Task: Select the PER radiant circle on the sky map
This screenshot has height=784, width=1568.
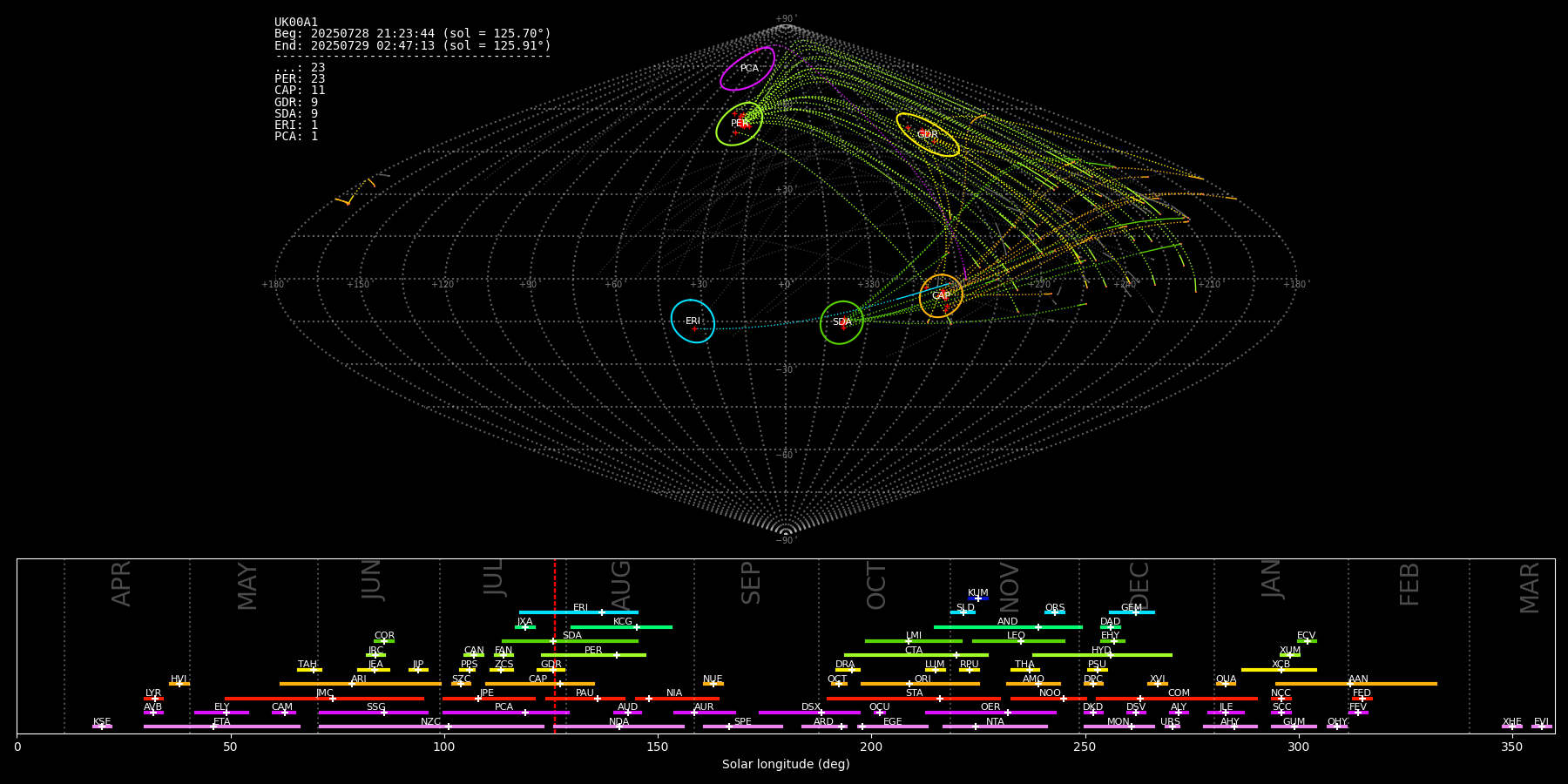Action: [740, 124]
